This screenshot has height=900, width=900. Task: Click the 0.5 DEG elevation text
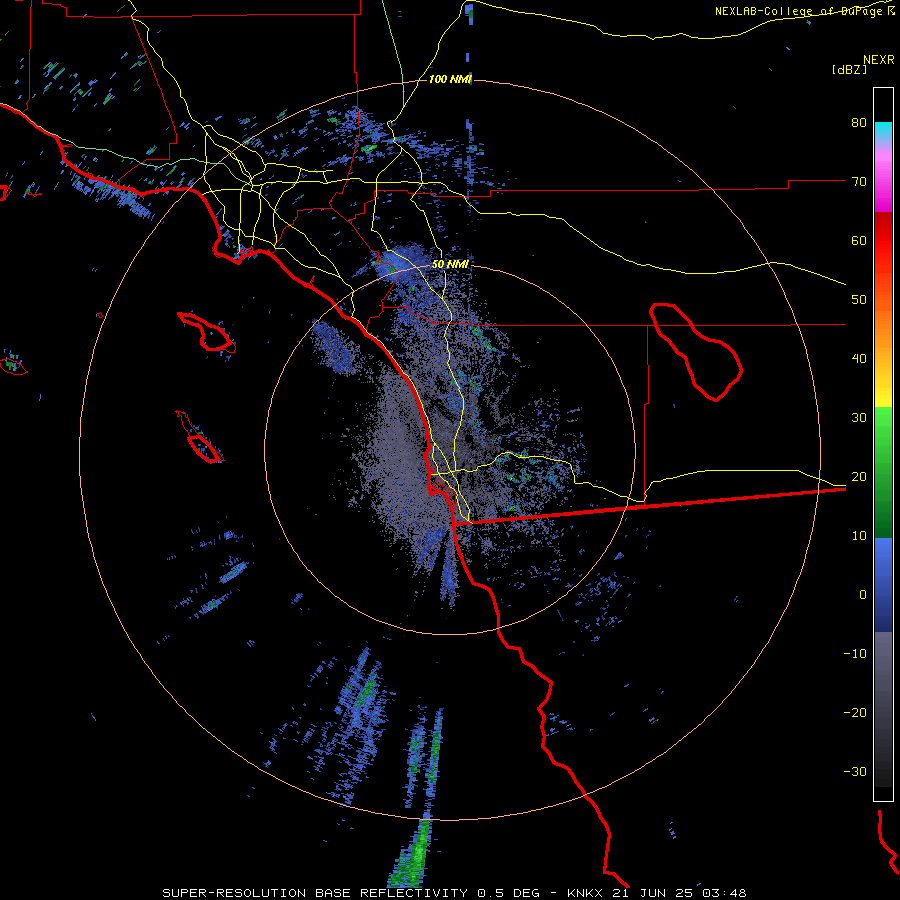pos(508,893)
